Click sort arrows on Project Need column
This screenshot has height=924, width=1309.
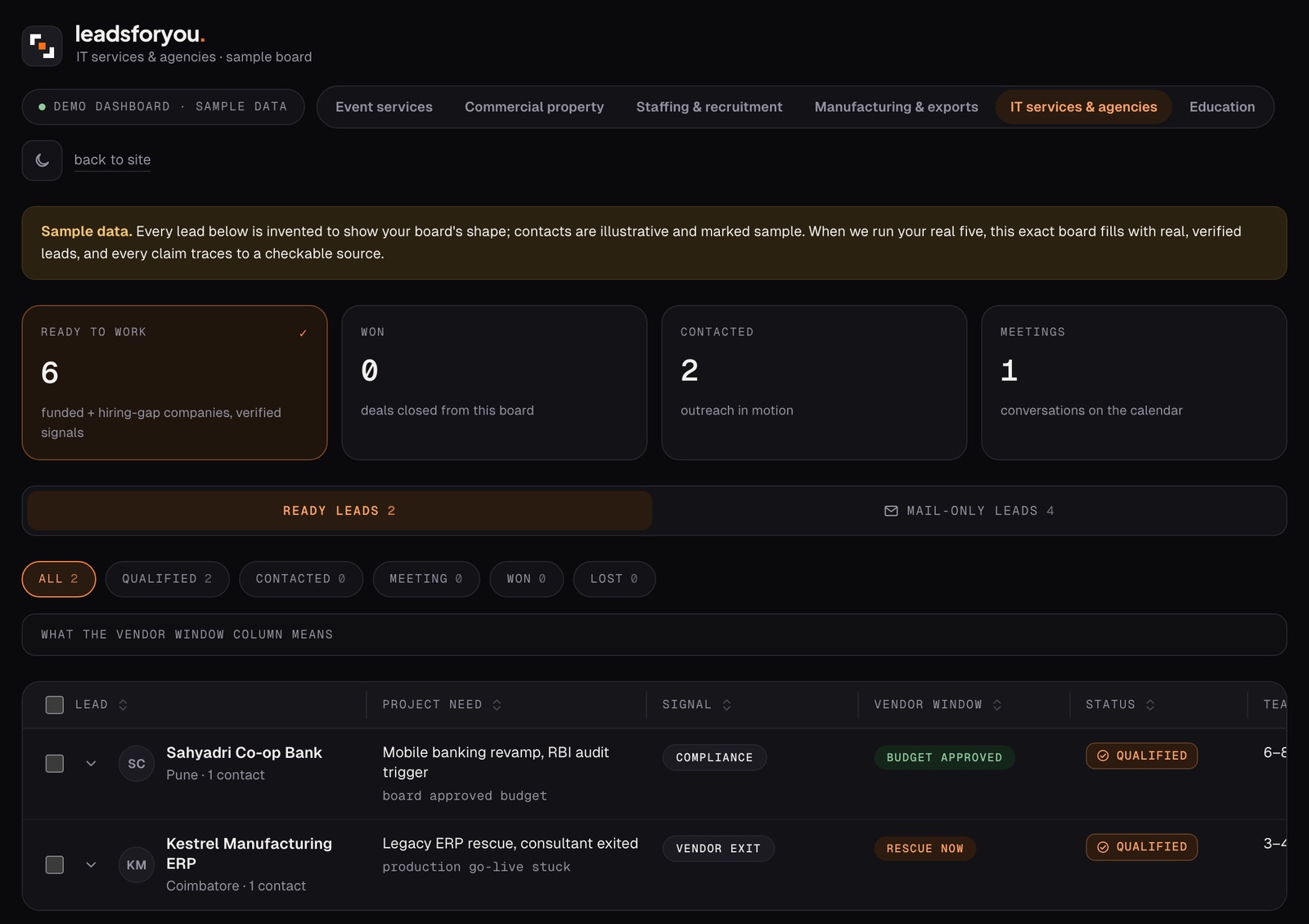497,705
